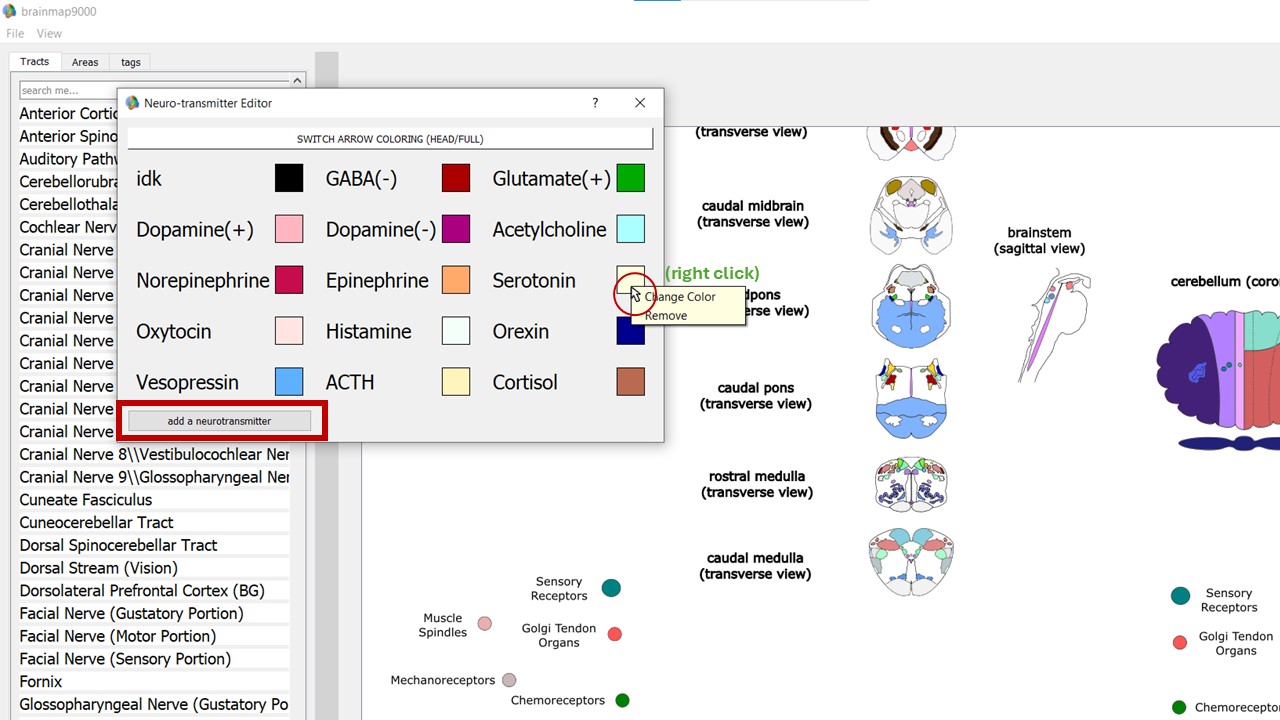Click the GABA(-) dark red swatch
This screenshot has width=1280, height=720.
coord(456,179)
